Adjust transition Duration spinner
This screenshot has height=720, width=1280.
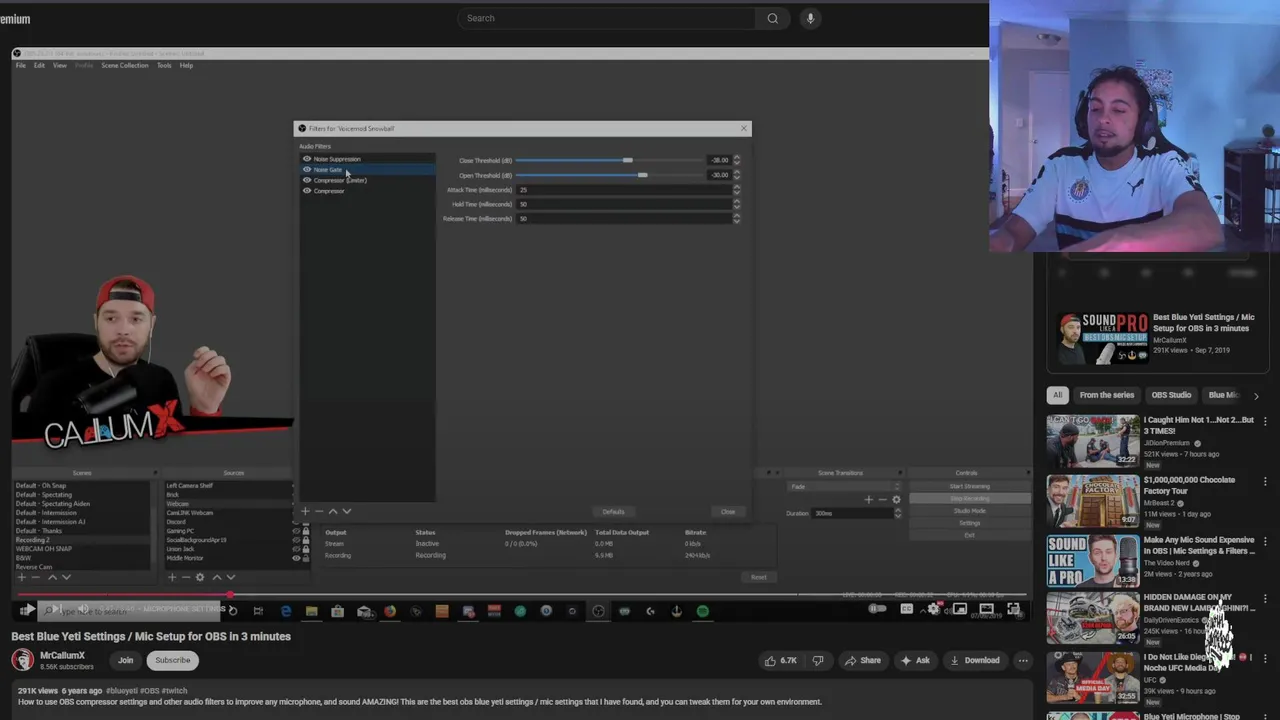(897, 513)
